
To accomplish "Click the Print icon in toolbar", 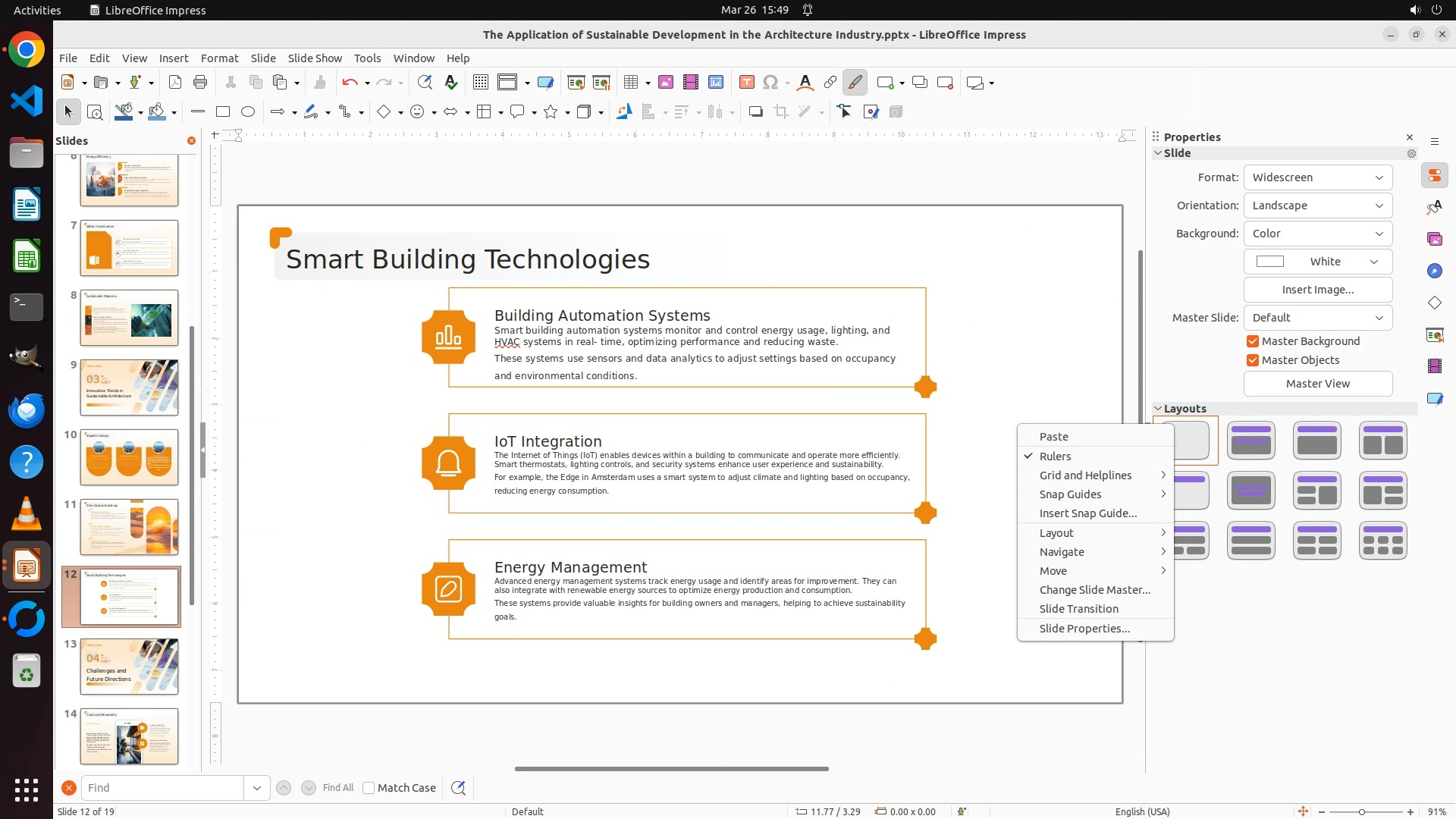I will (x=200, y=83).
